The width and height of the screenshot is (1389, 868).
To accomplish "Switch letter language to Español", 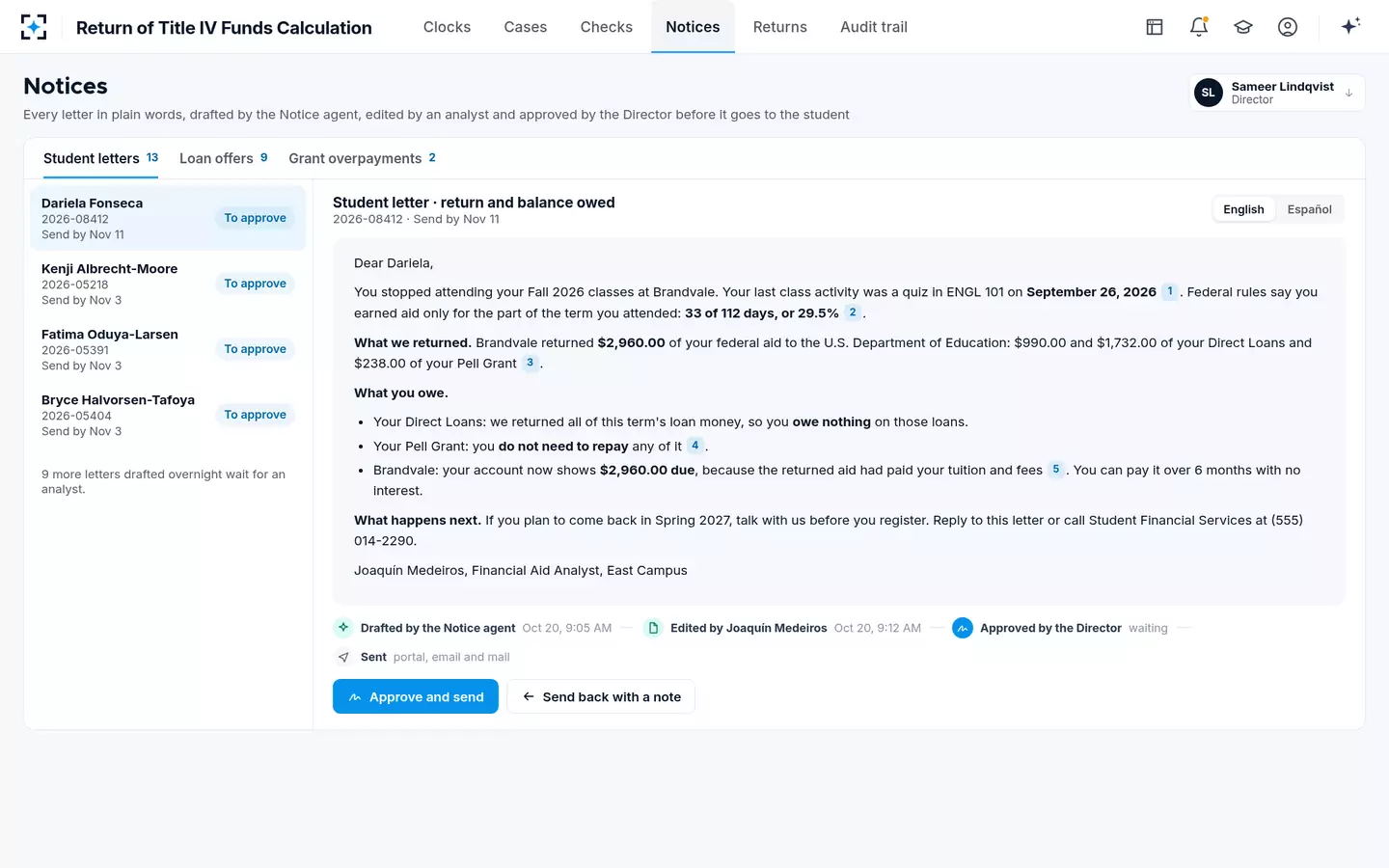I will [x=1309, y=209].
